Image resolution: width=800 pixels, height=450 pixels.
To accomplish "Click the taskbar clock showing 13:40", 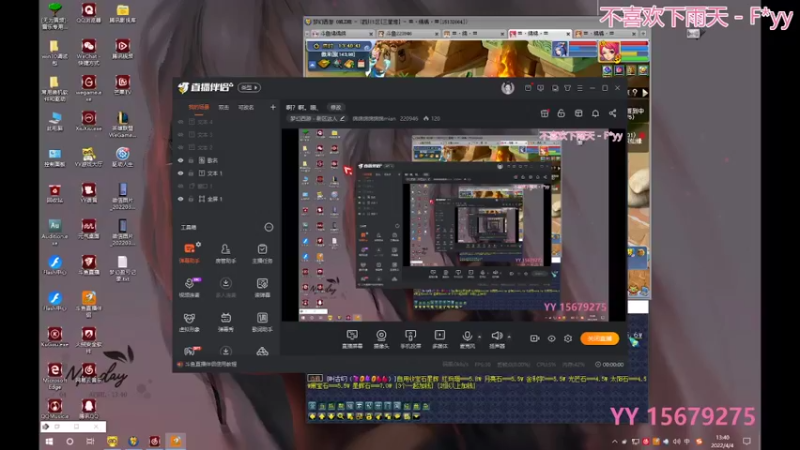I will click(722, 441).
